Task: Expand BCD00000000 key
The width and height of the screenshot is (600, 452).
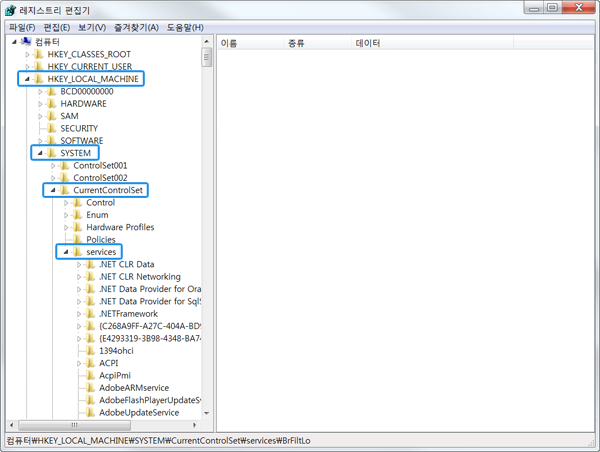Action: coord(40,91)
